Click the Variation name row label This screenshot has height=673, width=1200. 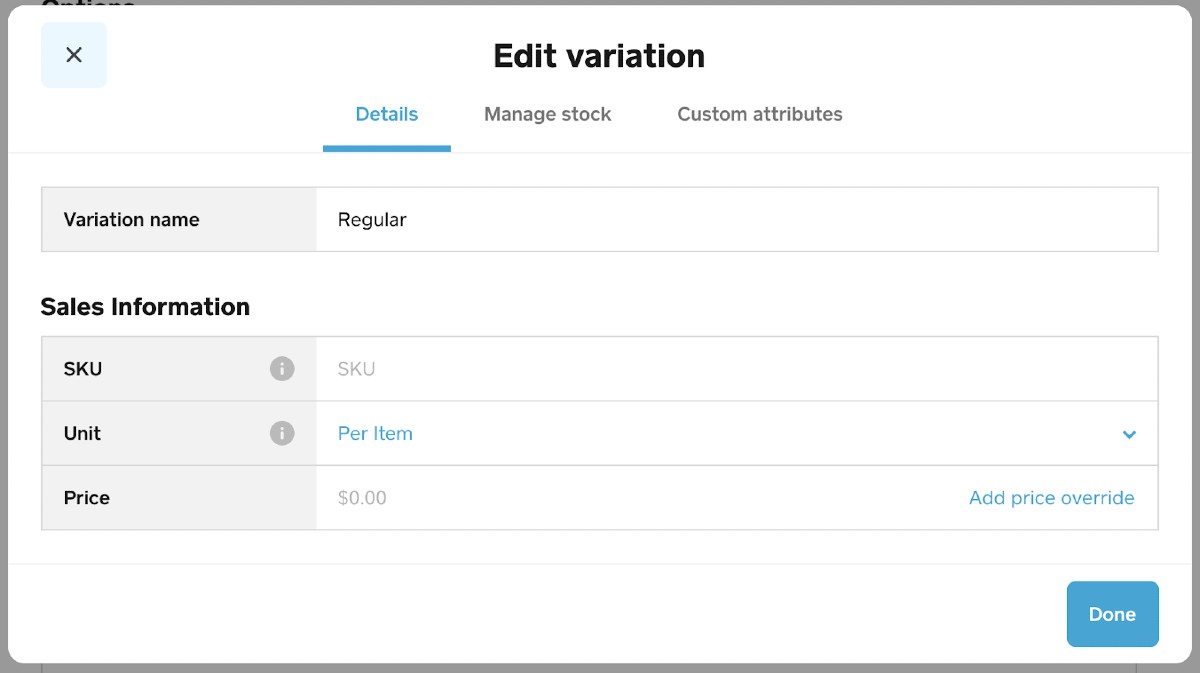click(x=131, y=219)
